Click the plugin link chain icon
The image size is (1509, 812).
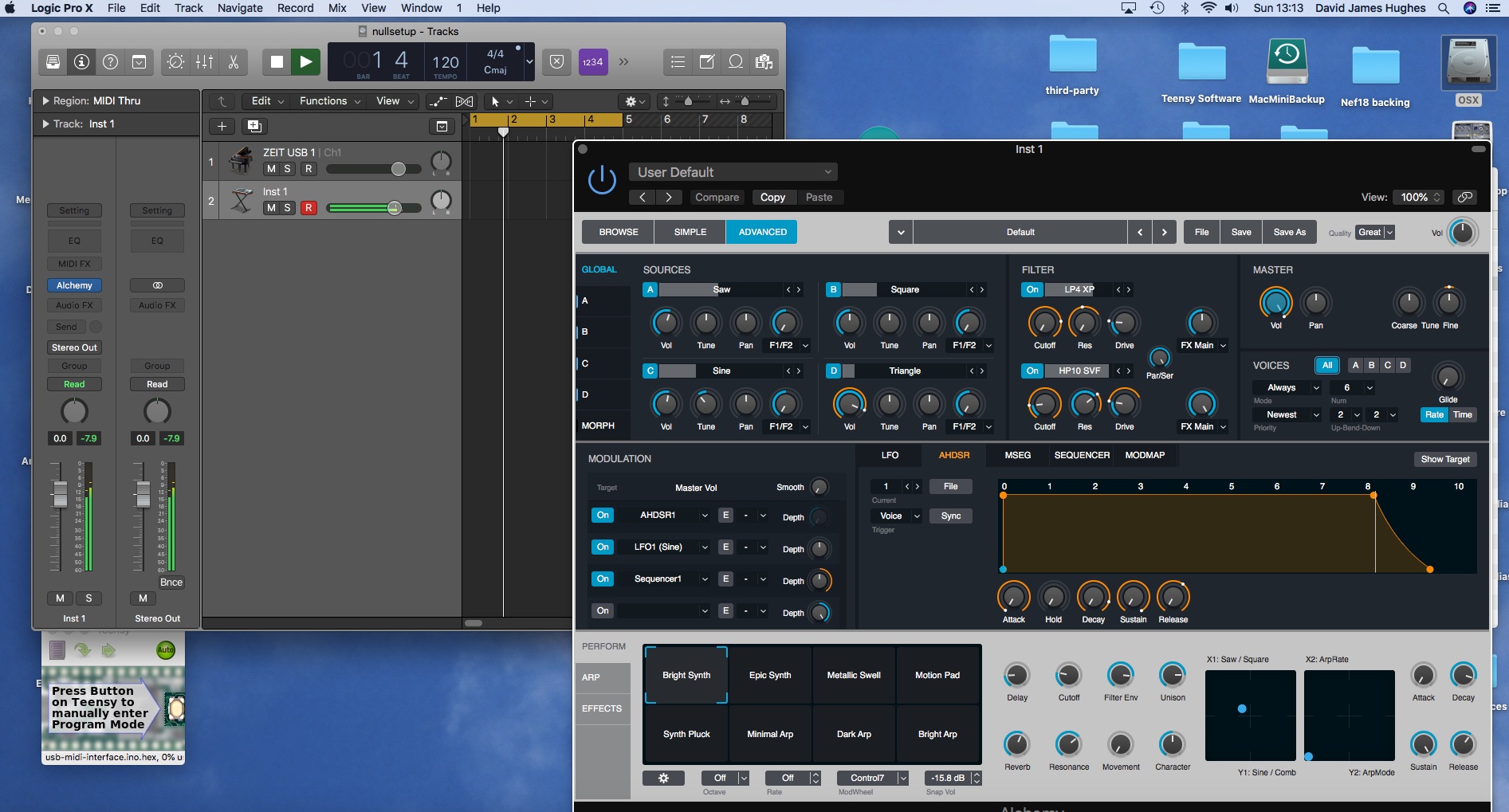1464,197
